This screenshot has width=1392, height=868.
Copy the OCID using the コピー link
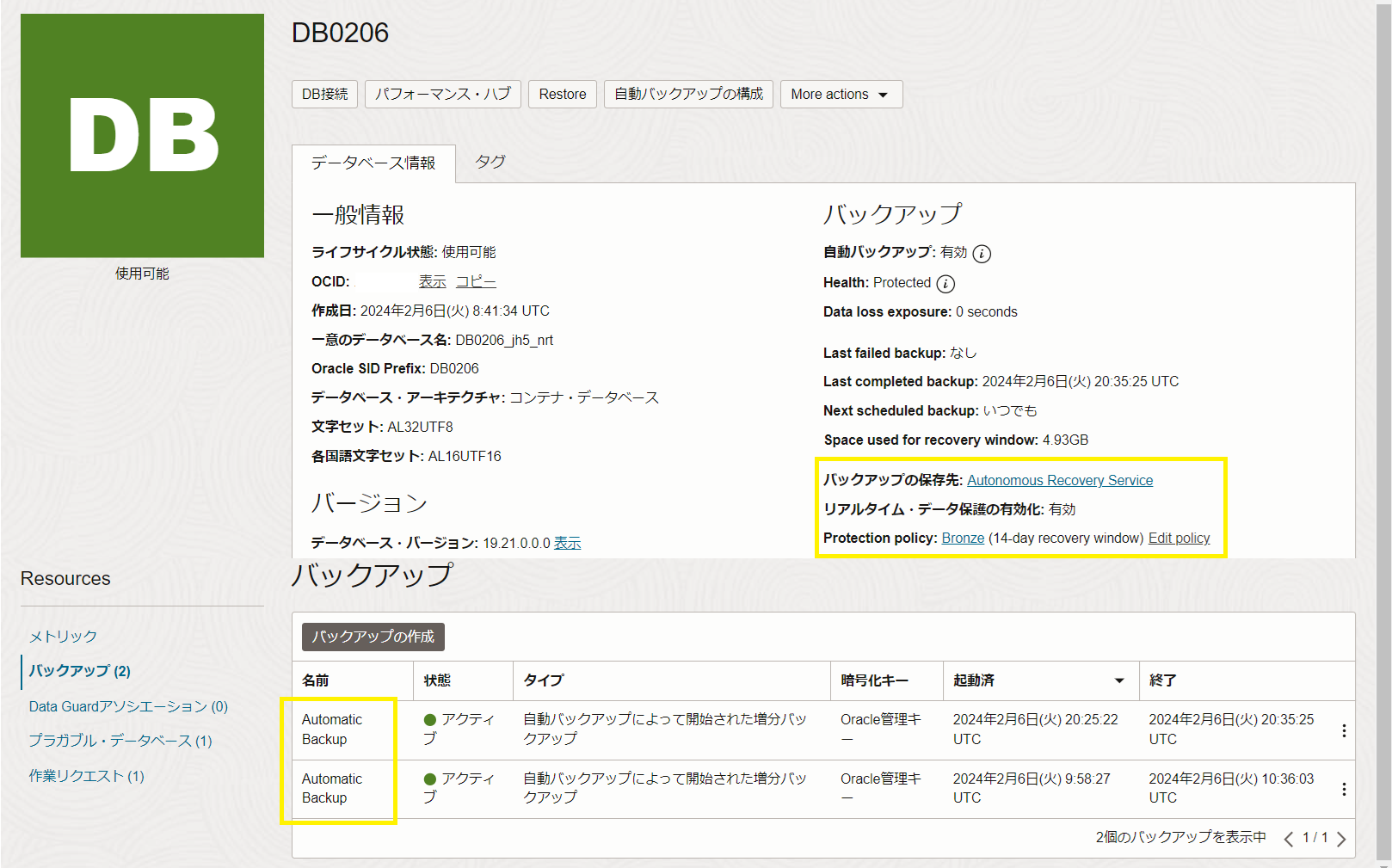(476, 281)
